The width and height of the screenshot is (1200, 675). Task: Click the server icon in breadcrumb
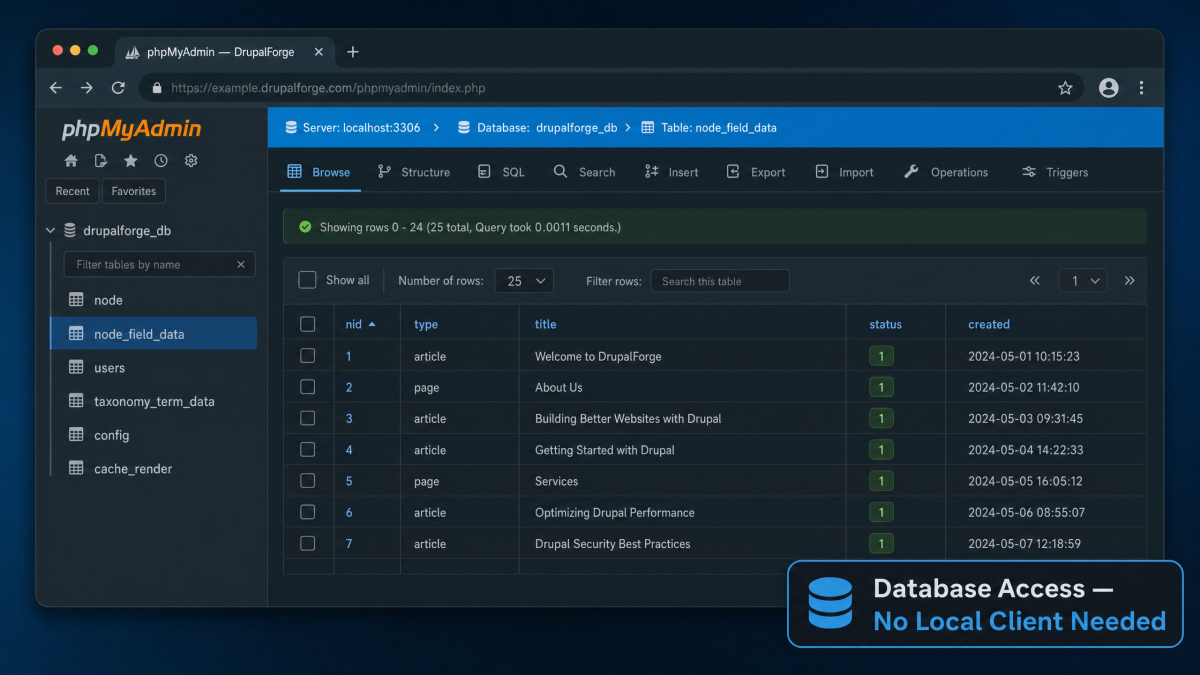click(291, 128)
